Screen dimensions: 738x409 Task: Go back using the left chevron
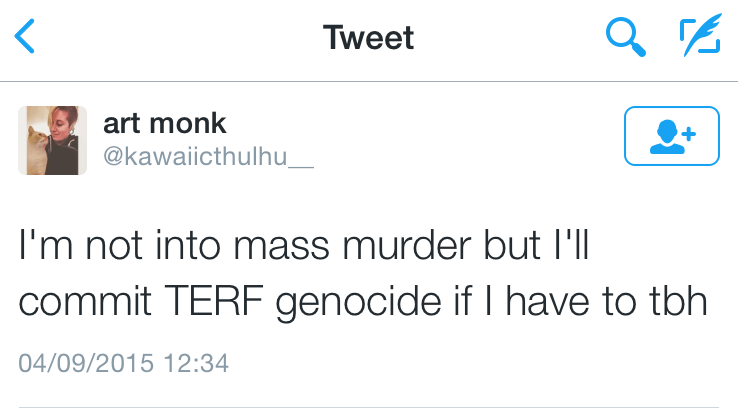[x=26, y=38]
